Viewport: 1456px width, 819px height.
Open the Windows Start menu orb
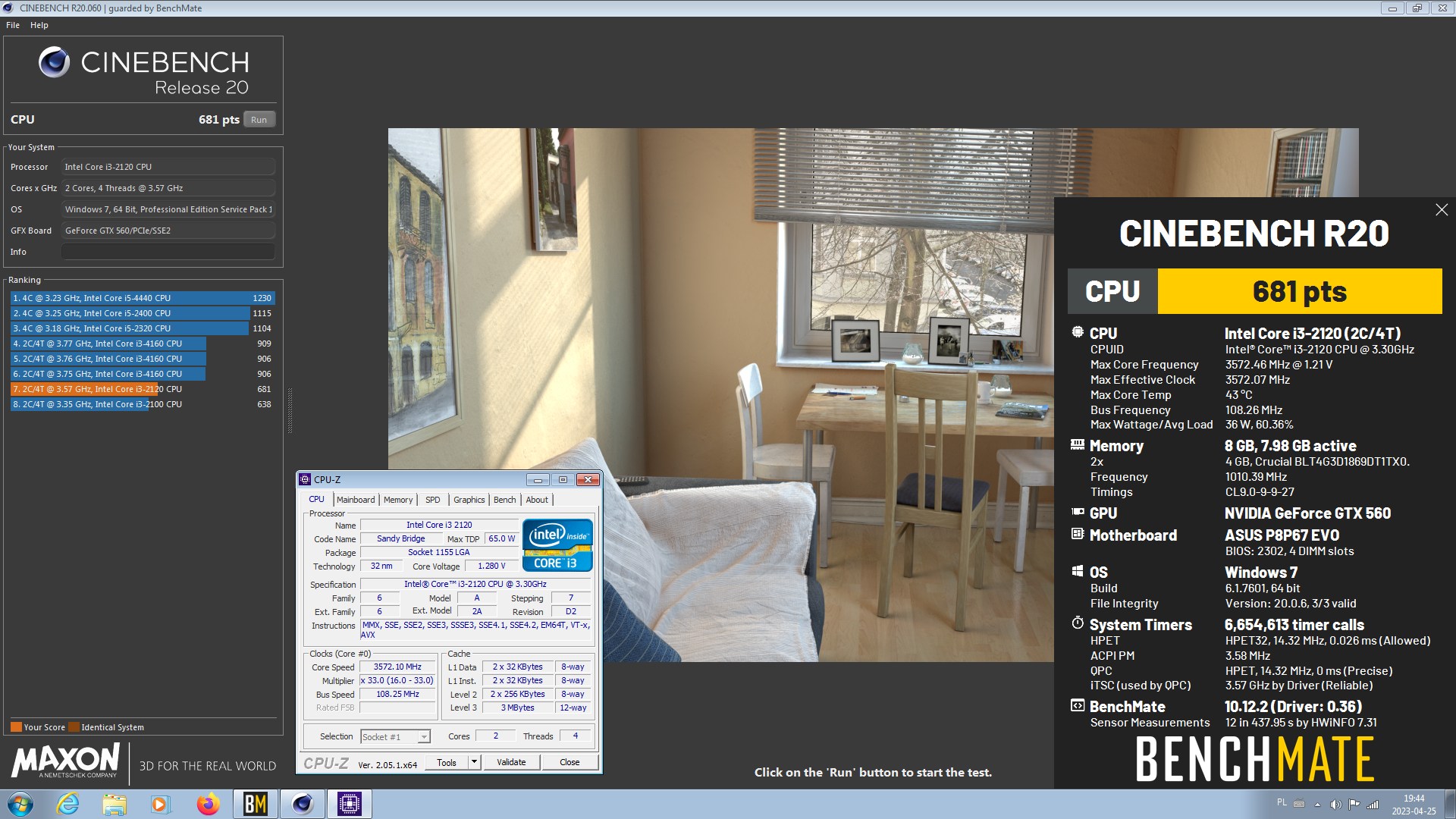click(20, 804)
